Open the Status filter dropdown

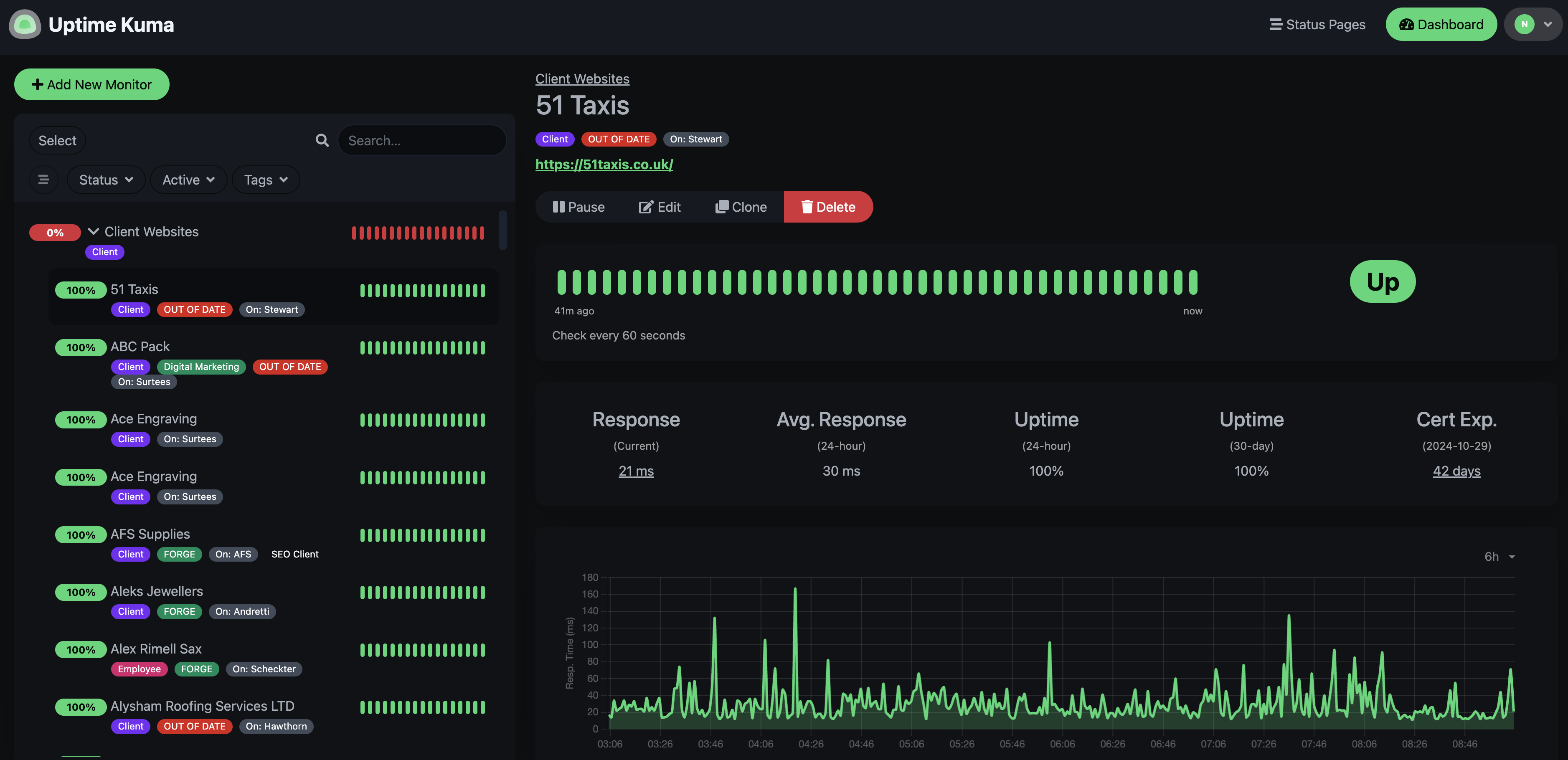[106, 180]
